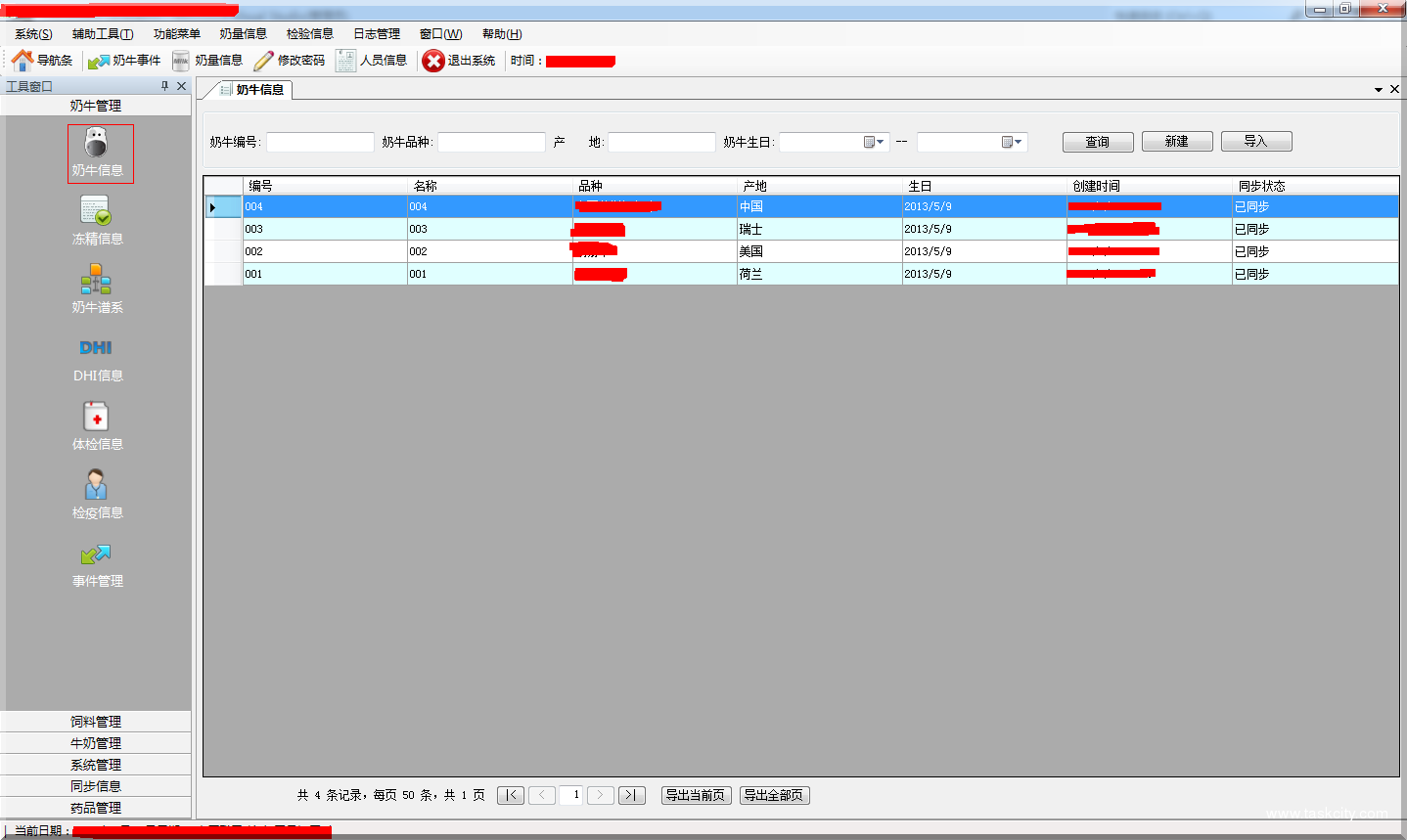Open 功能菜单 menu

pos(177,34)
